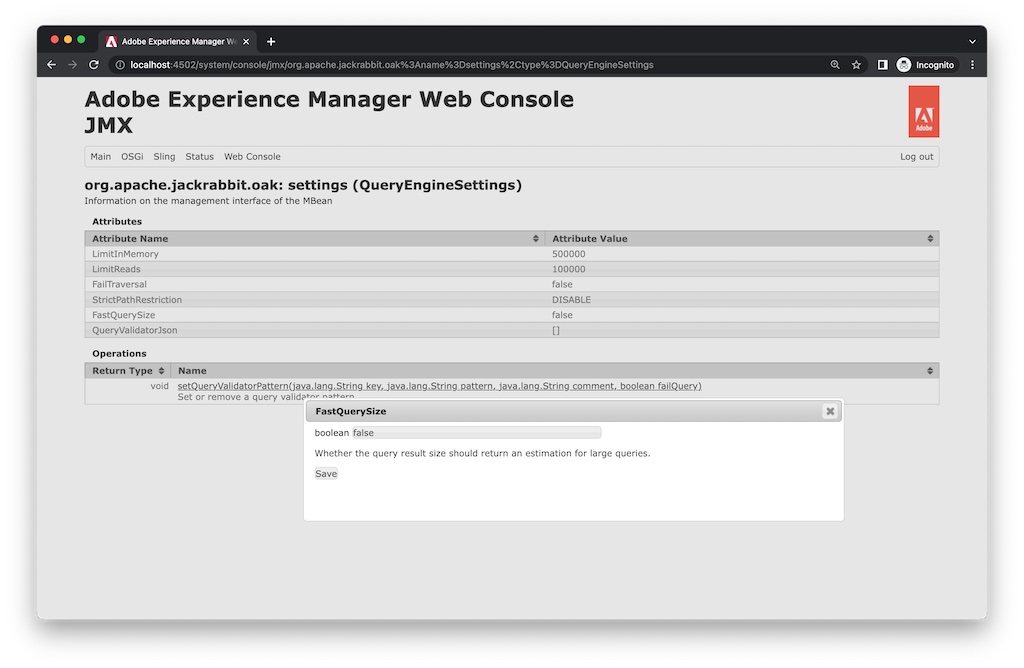Sort by Attribute Name column arrows

pos(536,239)
